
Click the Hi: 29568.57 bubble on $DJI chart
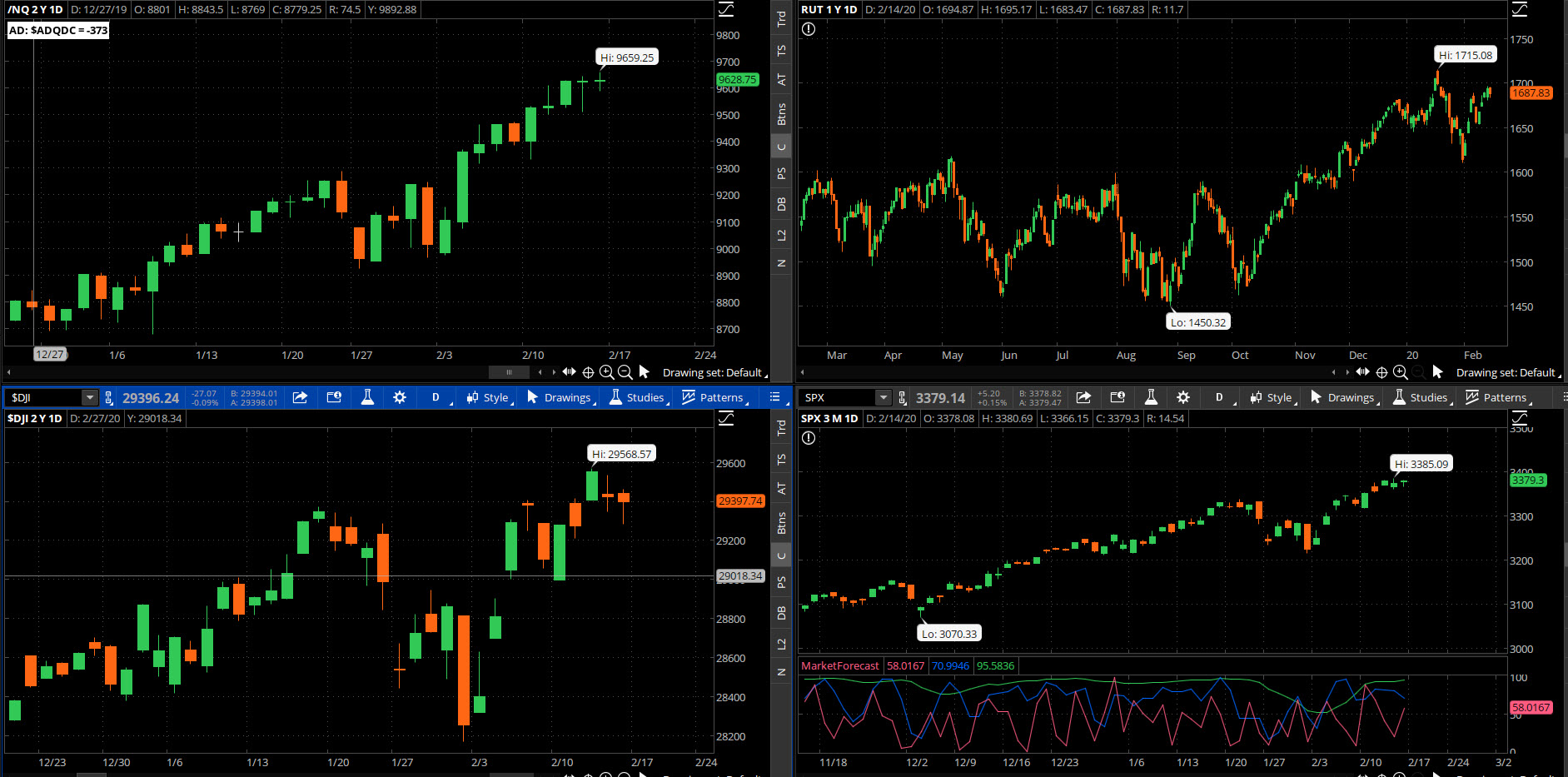[x=621, y=454]
